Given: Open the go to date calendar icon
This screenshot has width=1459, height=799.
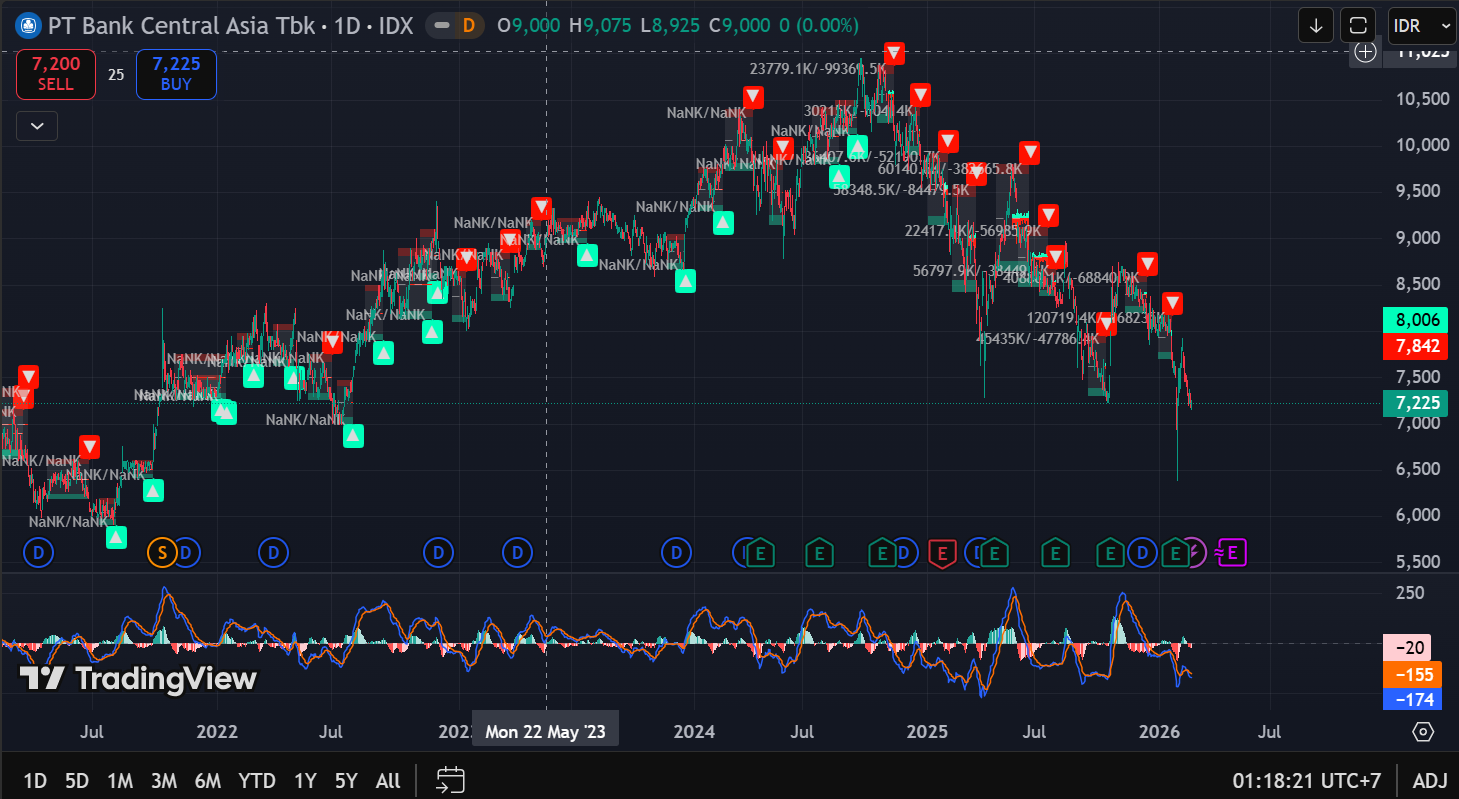Looking at the screenshot, I should point(451,780).
